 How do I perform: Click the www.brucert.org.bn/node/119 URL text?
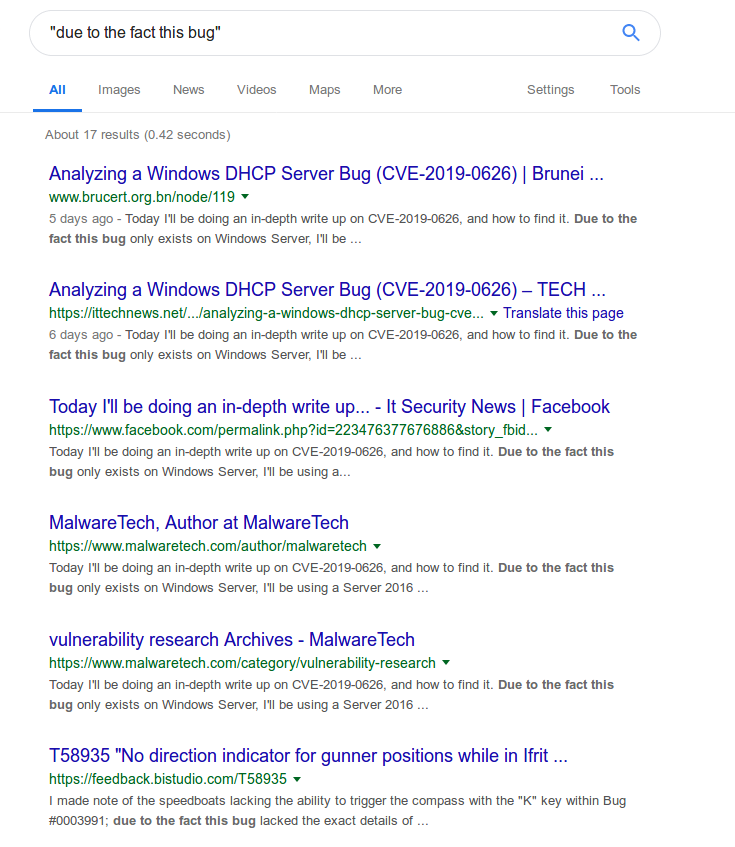click(x=142, y=197)
